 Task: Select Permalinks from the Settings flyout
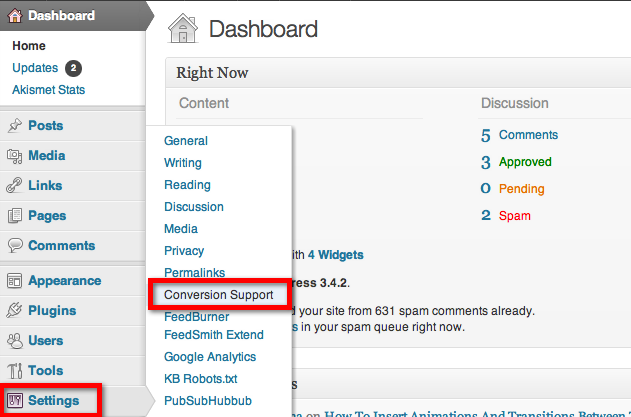[194, 272]
